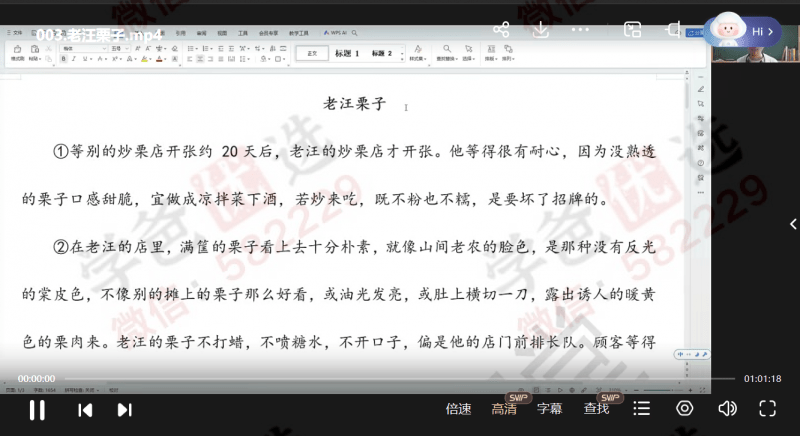This screenshot has height=436, width=800.
Task: Open the highlight color dropdown arrow
Action: click(151, 59)
